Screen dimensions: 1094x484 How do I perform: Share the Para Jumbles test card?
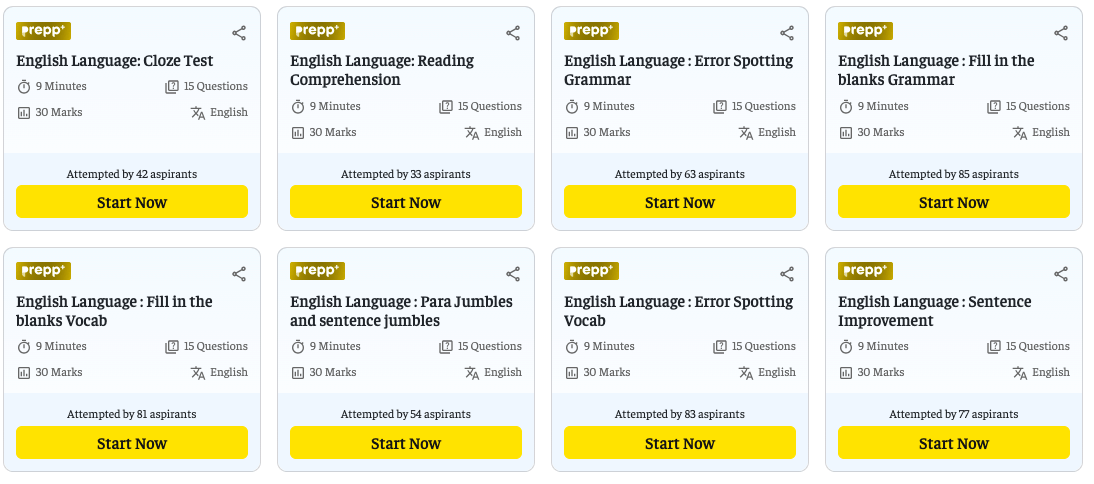[x=513, y=274]
